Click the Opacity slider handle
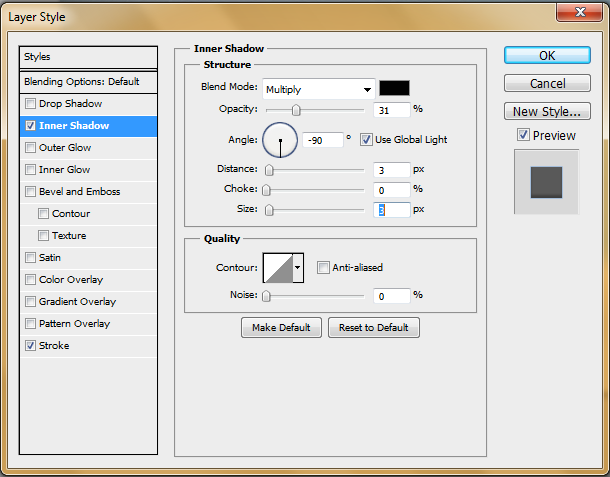The width and height of the screenshot is (610, 477). [x=296, y=109]
